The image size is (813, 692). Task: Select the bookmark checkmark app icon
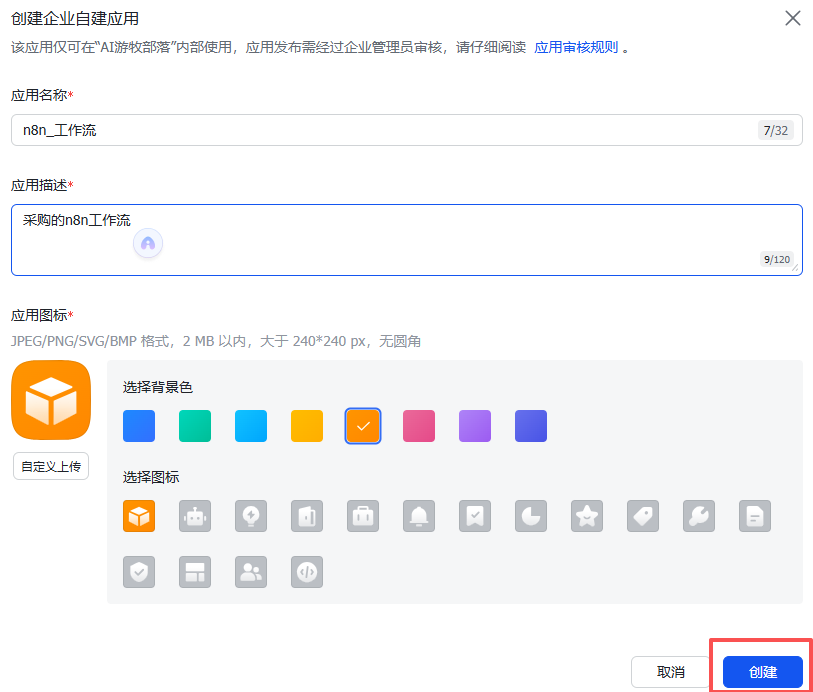(x=475, y=516)
